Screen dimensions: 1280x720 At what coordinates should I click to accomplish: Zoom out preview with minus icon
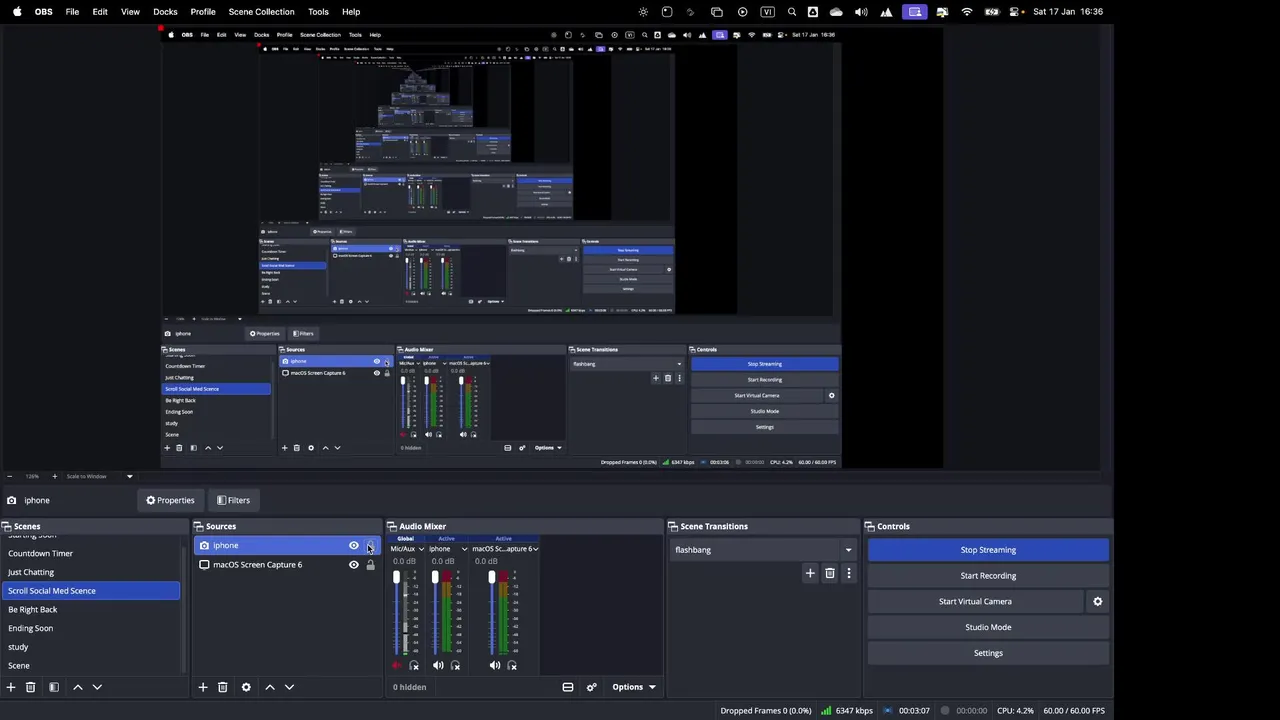click(x=9, y=476)
